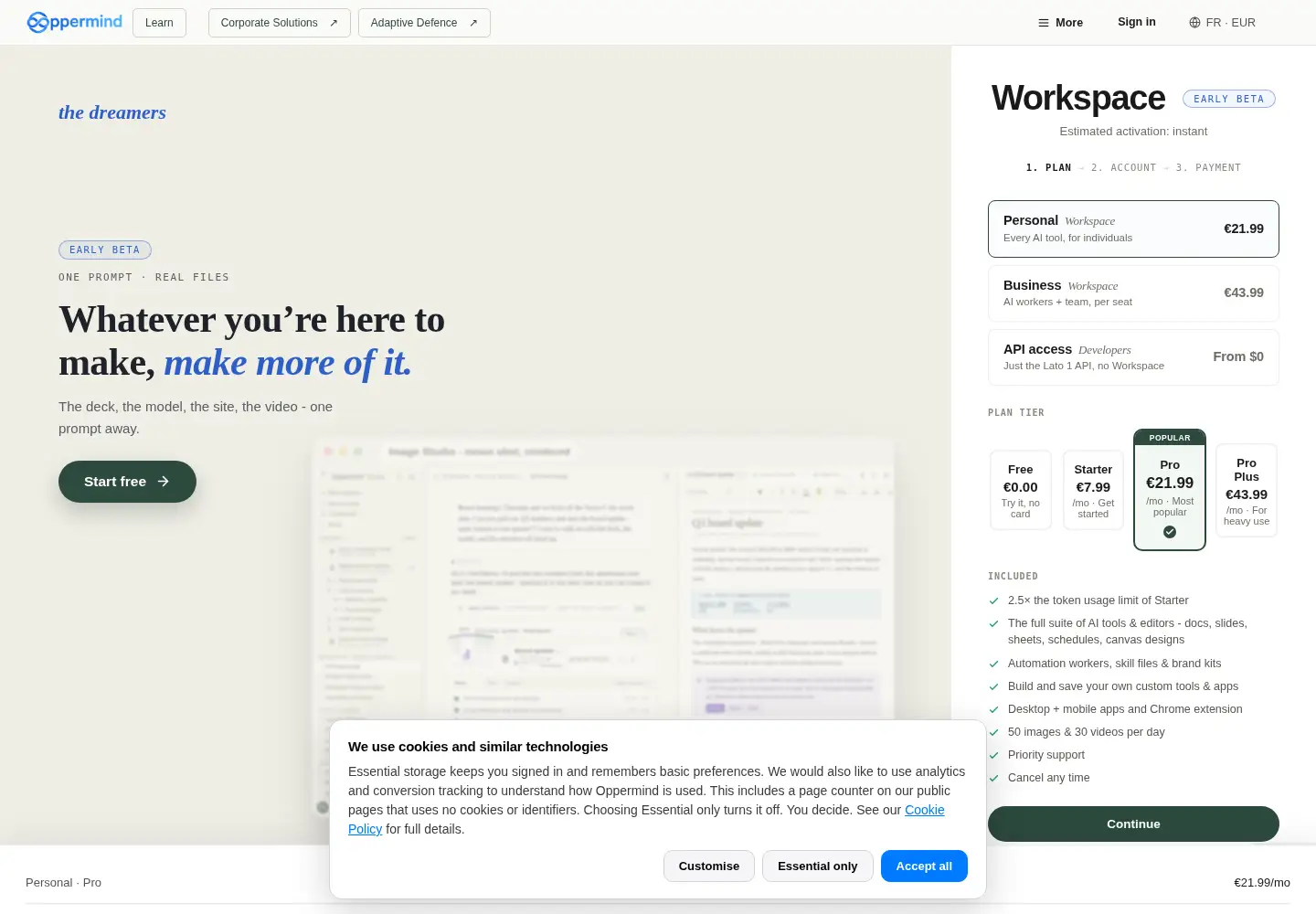Click the 3. PAYMENT step
Viewport: 1316px width, 914px height.
pos(1208,168)
